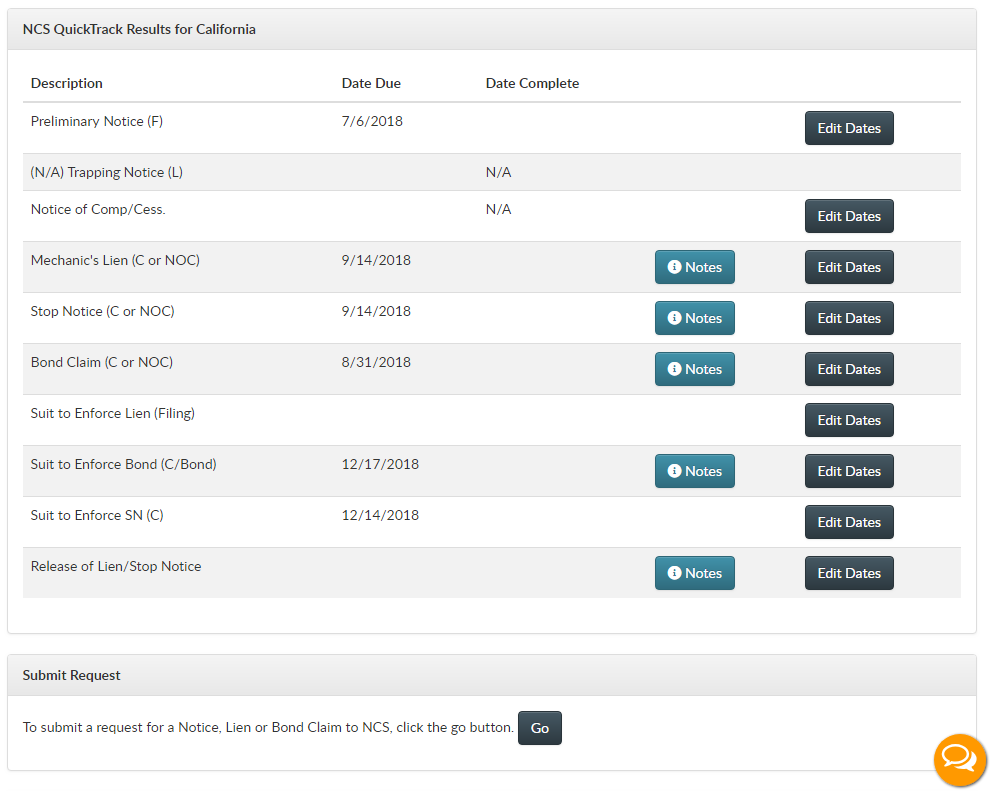Edit dates for Suit to Enforce Lien
The height and width of the screenshot is (791, 990).
tap(849, 420)
